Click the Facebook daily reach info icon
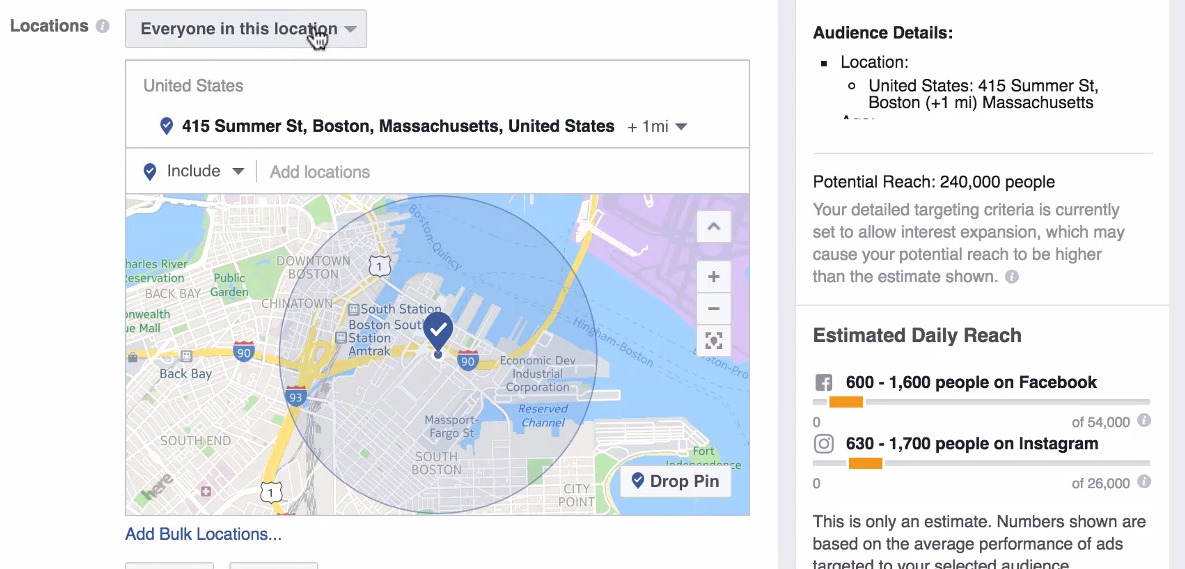The image size is (1185, 569). pyautogui.click(x=1144, y=420)
